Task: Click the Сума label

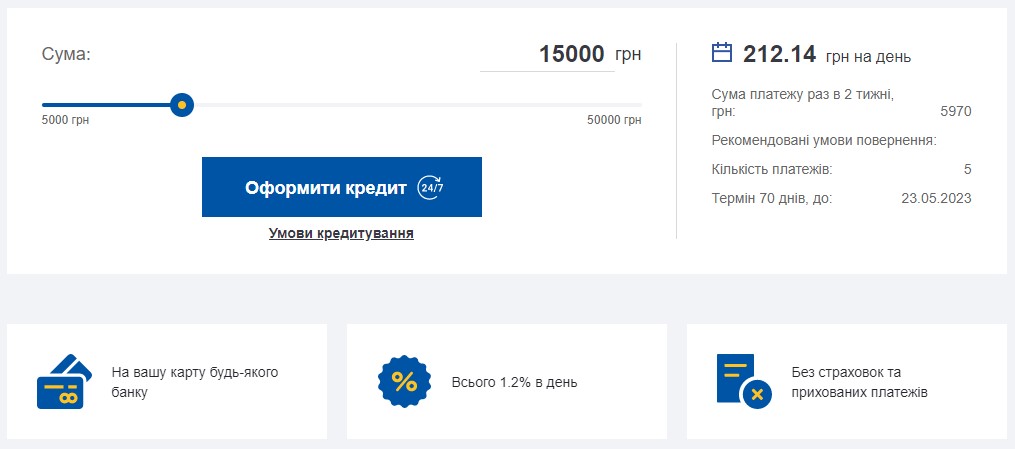Action: click(66, 54)
